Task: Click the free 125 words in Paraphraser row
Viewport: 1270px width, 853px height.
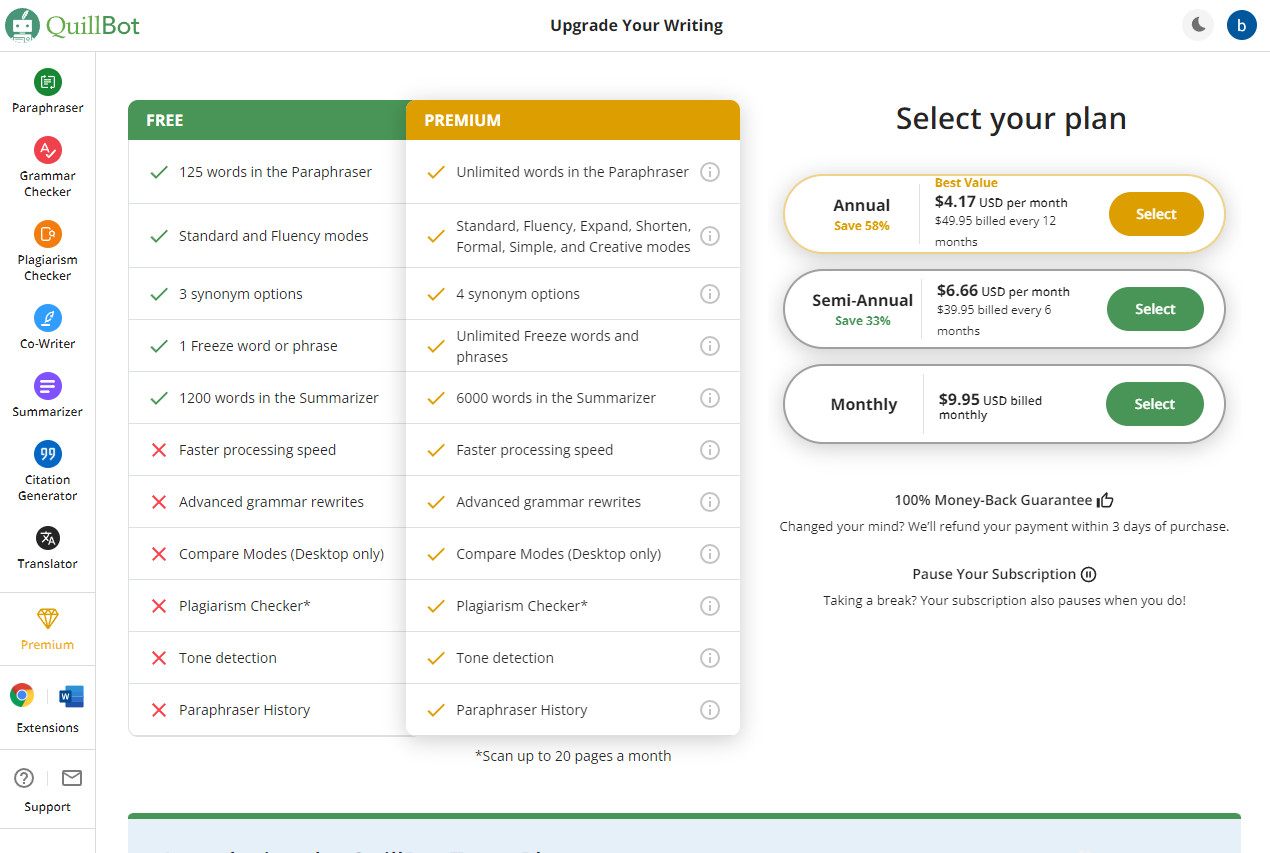Action: (x=267, y=172)
